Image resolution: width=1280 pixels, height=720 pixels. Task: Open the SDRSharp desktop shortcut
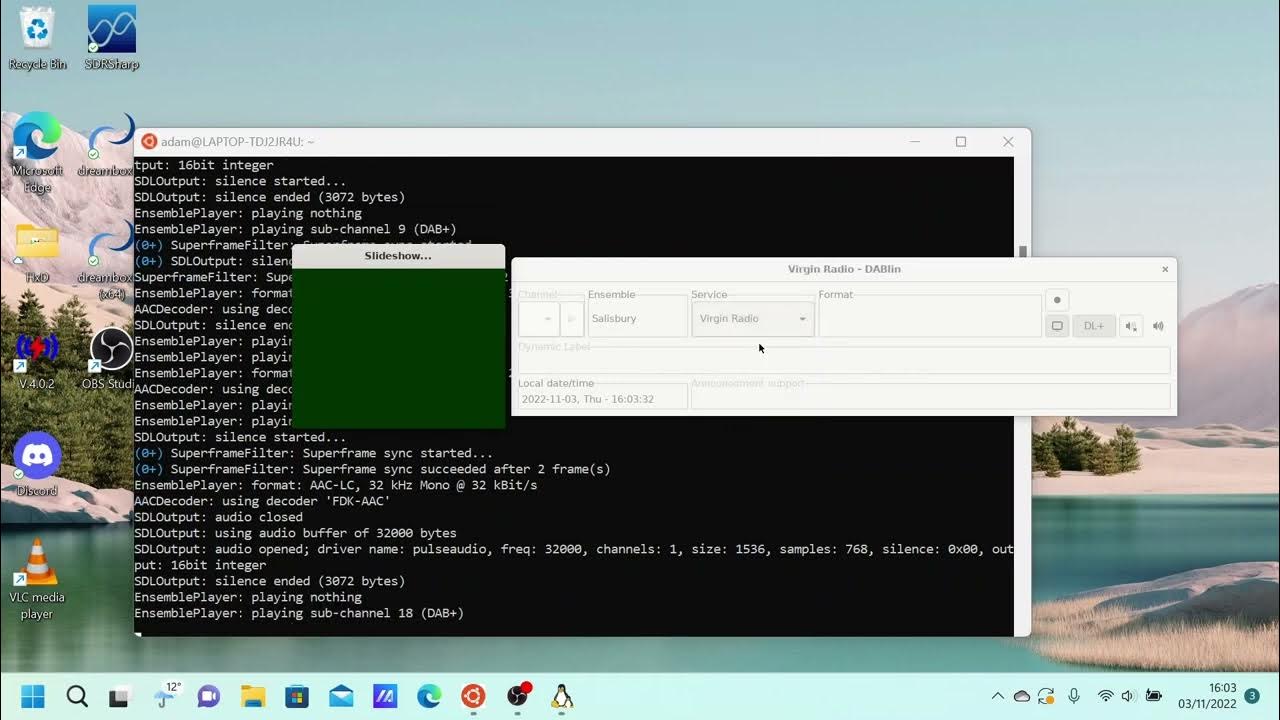112,38
